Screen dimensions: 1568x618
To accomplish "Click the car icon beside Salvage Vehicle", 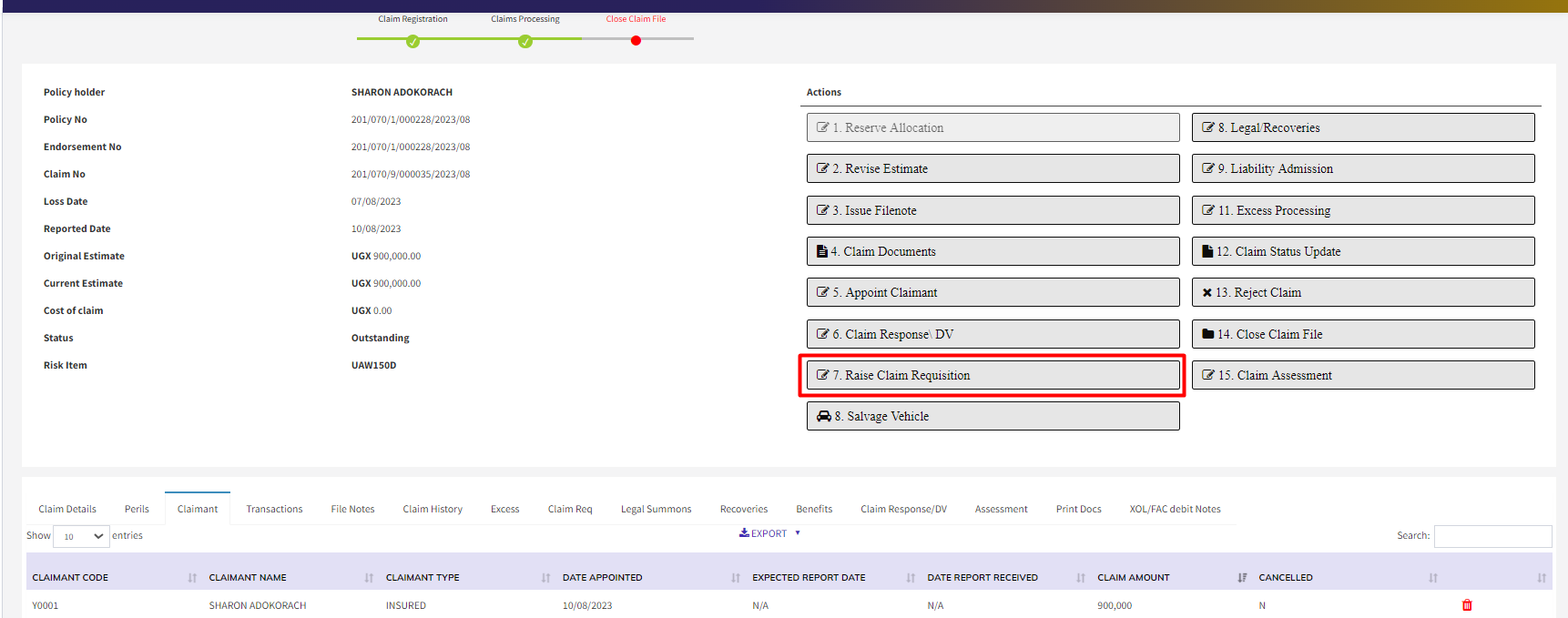I will [x=823, y=416].
